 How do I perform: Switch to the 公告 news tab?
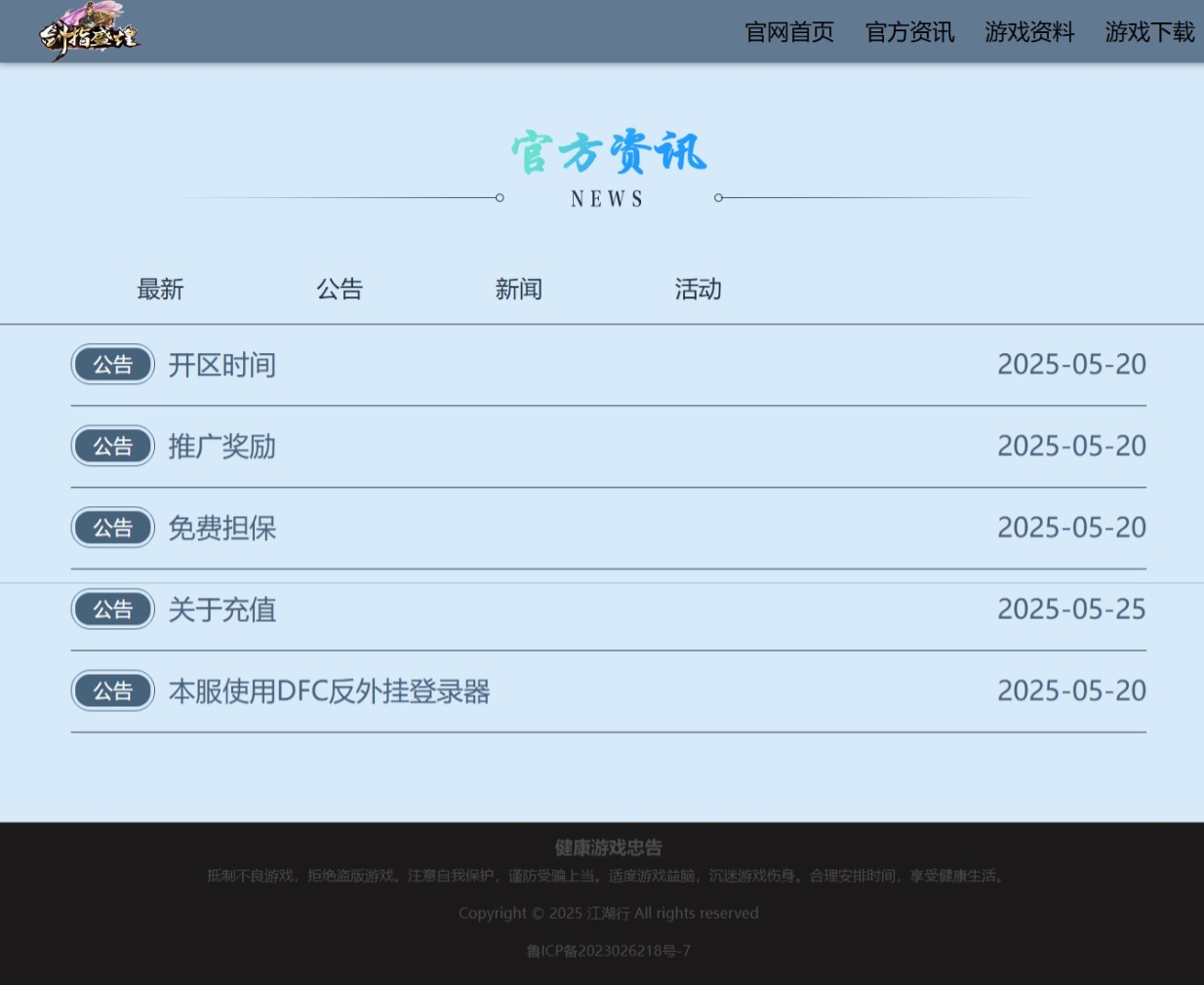(340, 290)
